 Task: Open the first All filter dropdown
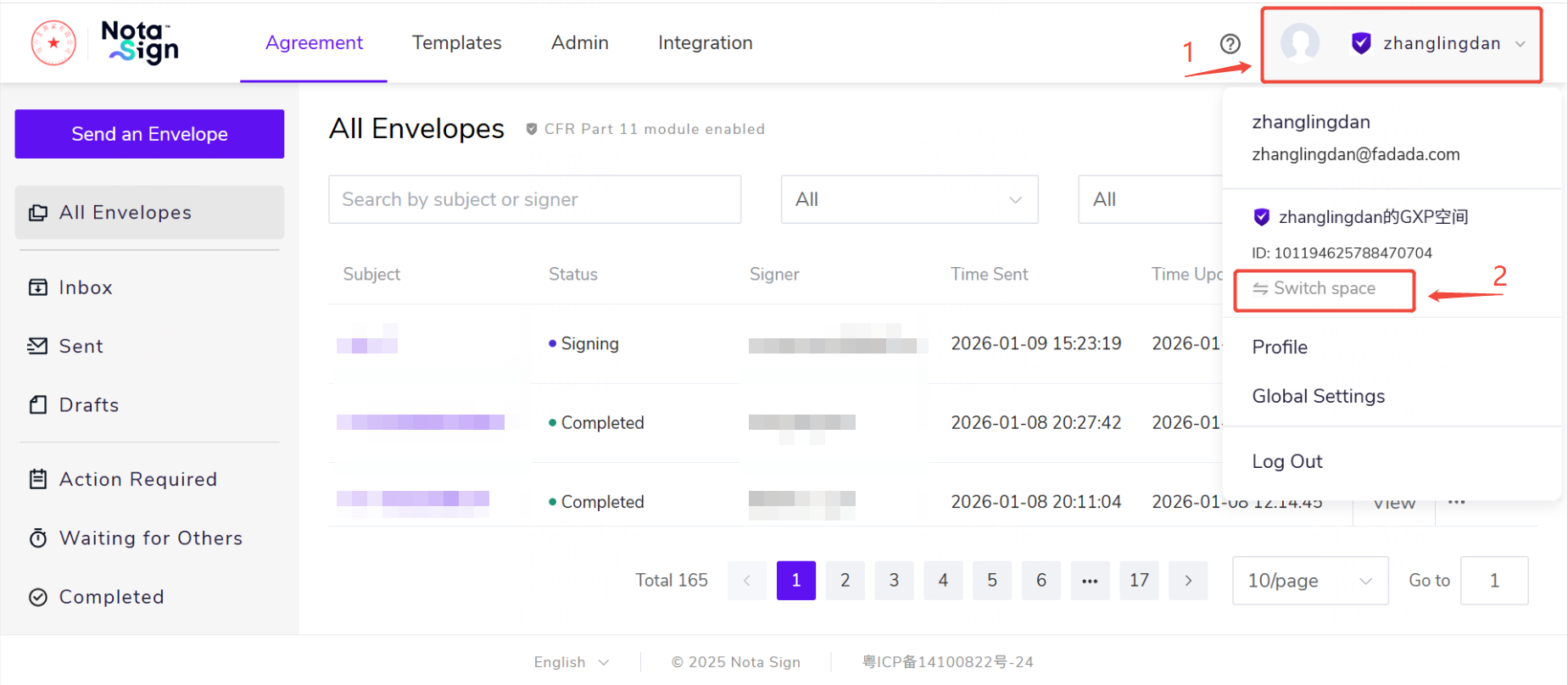tap(908, 199)
